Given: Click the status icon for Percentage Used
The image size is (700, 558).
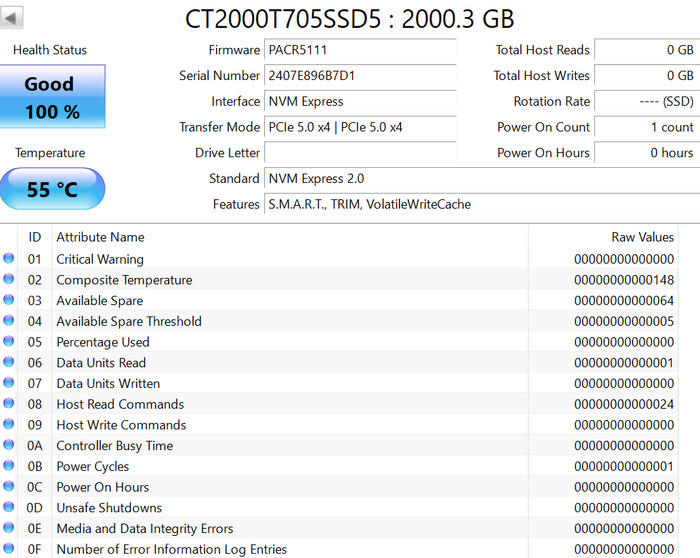Looking at the screenshot, I should 9,342.
